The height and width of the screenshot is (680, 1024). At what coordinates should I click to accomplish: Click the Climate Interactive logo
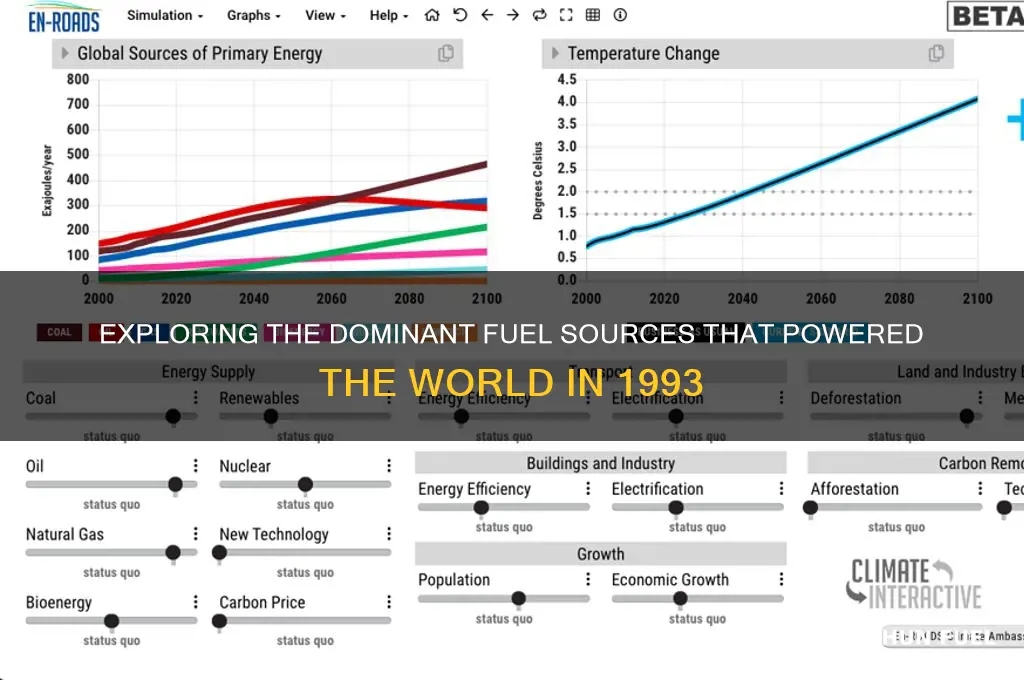click(913, 583)
